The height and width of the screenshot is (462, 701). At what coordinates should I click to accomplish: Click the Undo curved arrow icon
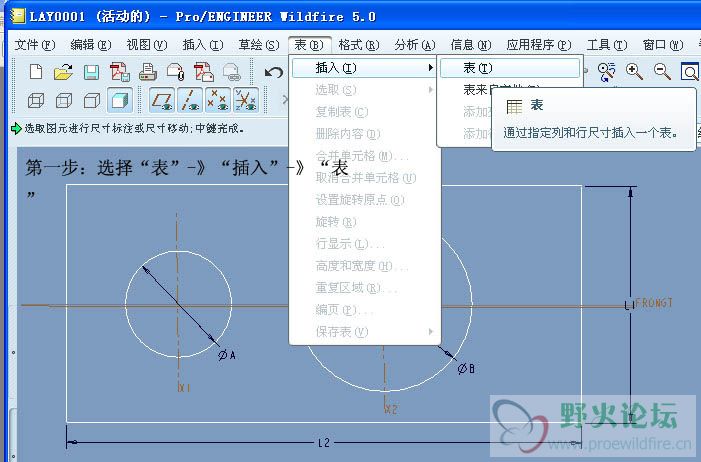click(274, 72)
